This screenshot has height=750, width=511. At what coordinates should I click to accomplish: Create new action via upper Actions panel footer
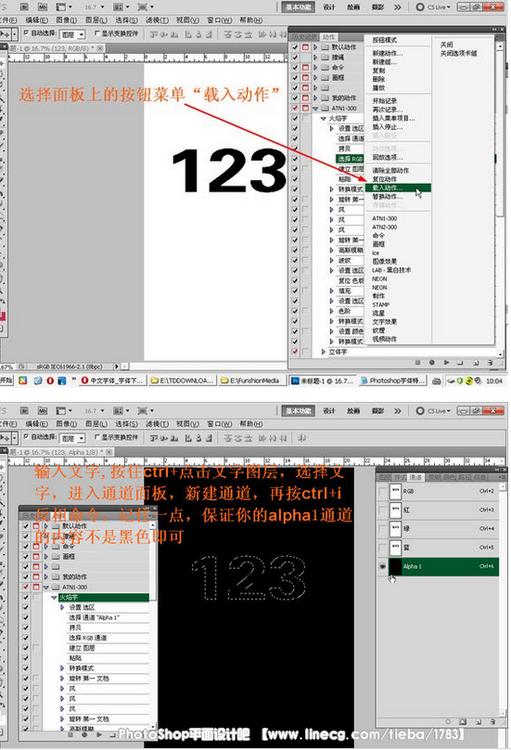click(x=476, y=363)
